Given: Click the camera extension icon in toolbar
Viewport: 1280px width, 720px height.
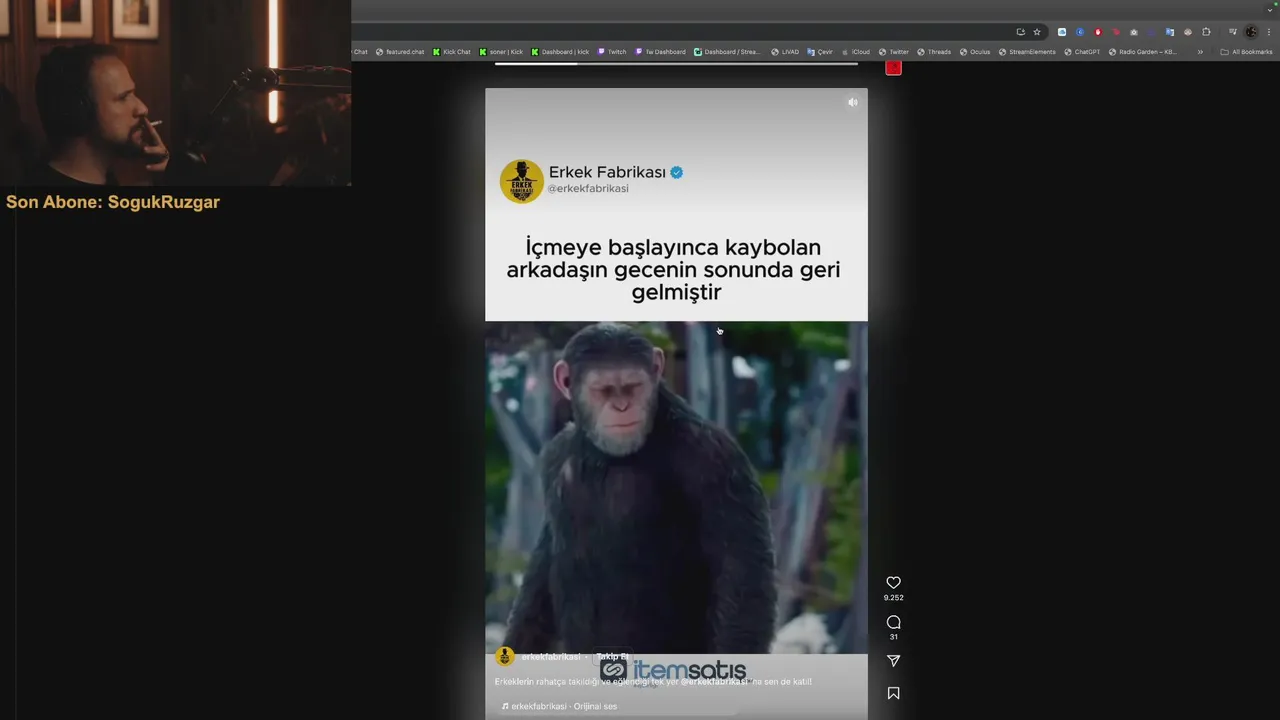Looking at the screenshot, I should pos(1134,32).
